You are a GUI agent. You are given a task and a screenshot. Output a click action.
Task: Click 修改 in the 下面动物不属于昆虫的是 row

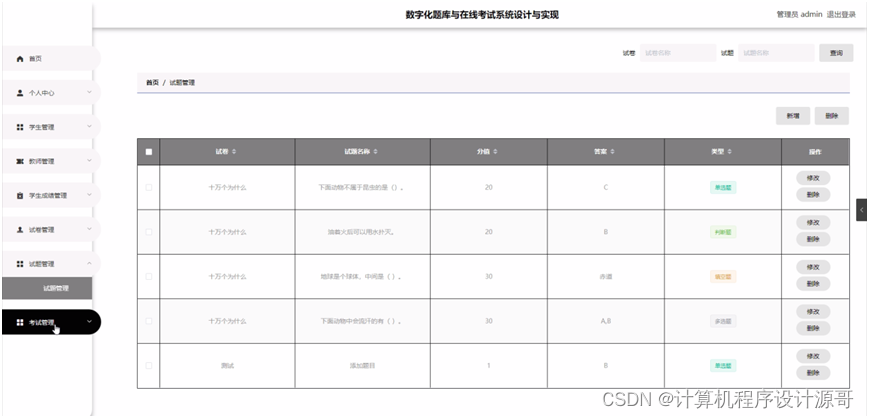[x=813, y=178]
